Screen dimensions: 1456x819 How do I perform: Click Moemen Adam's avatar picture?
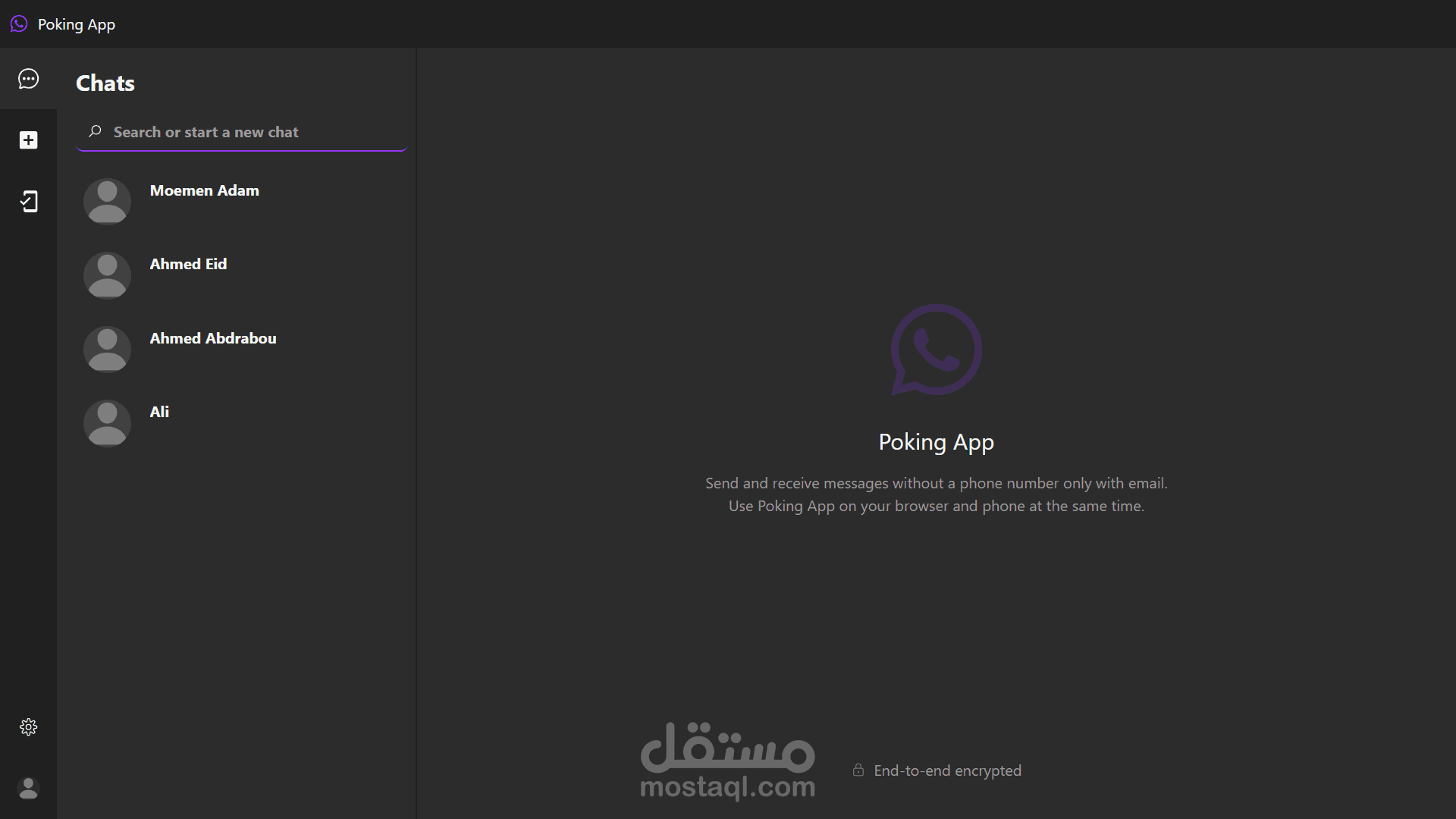point(107,202)
